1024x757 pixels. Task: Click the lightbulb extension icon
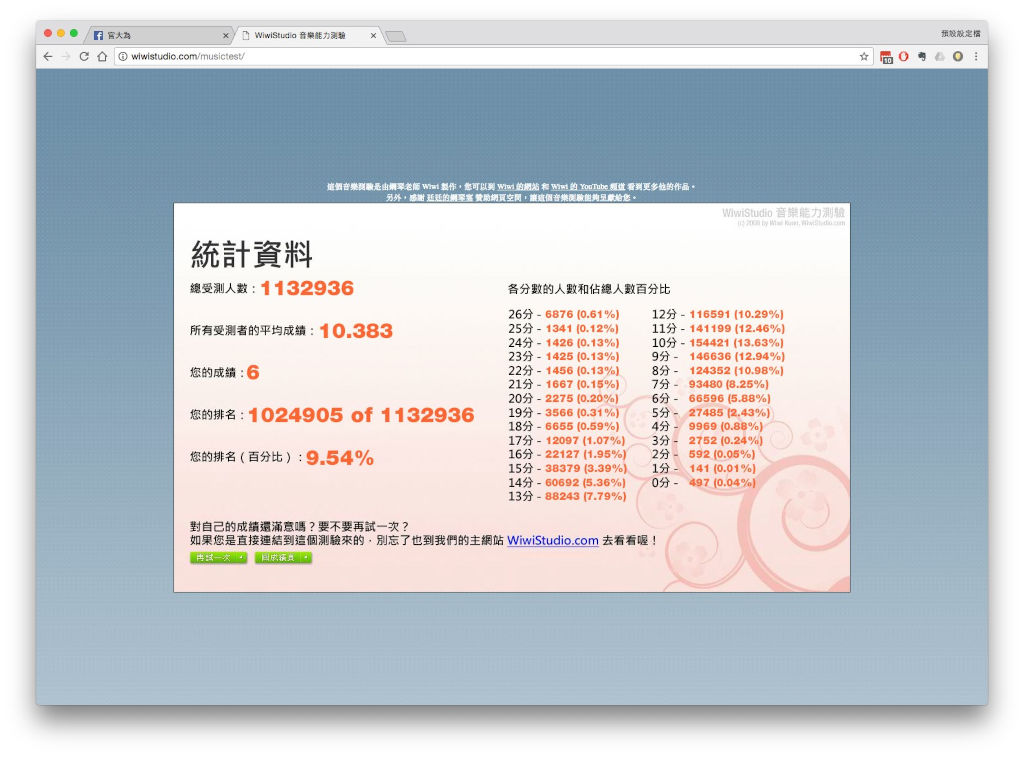tap(958, 57)
